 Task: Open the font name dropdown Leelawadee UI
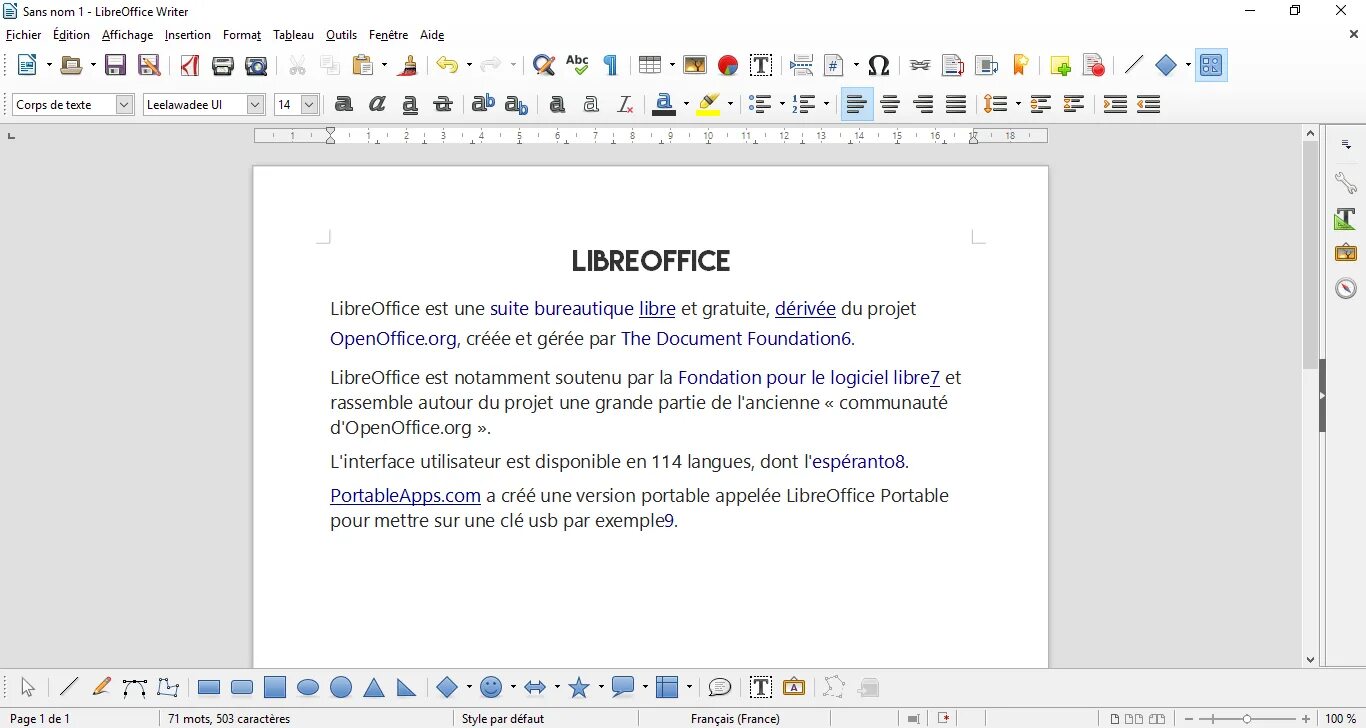(255, 104)
